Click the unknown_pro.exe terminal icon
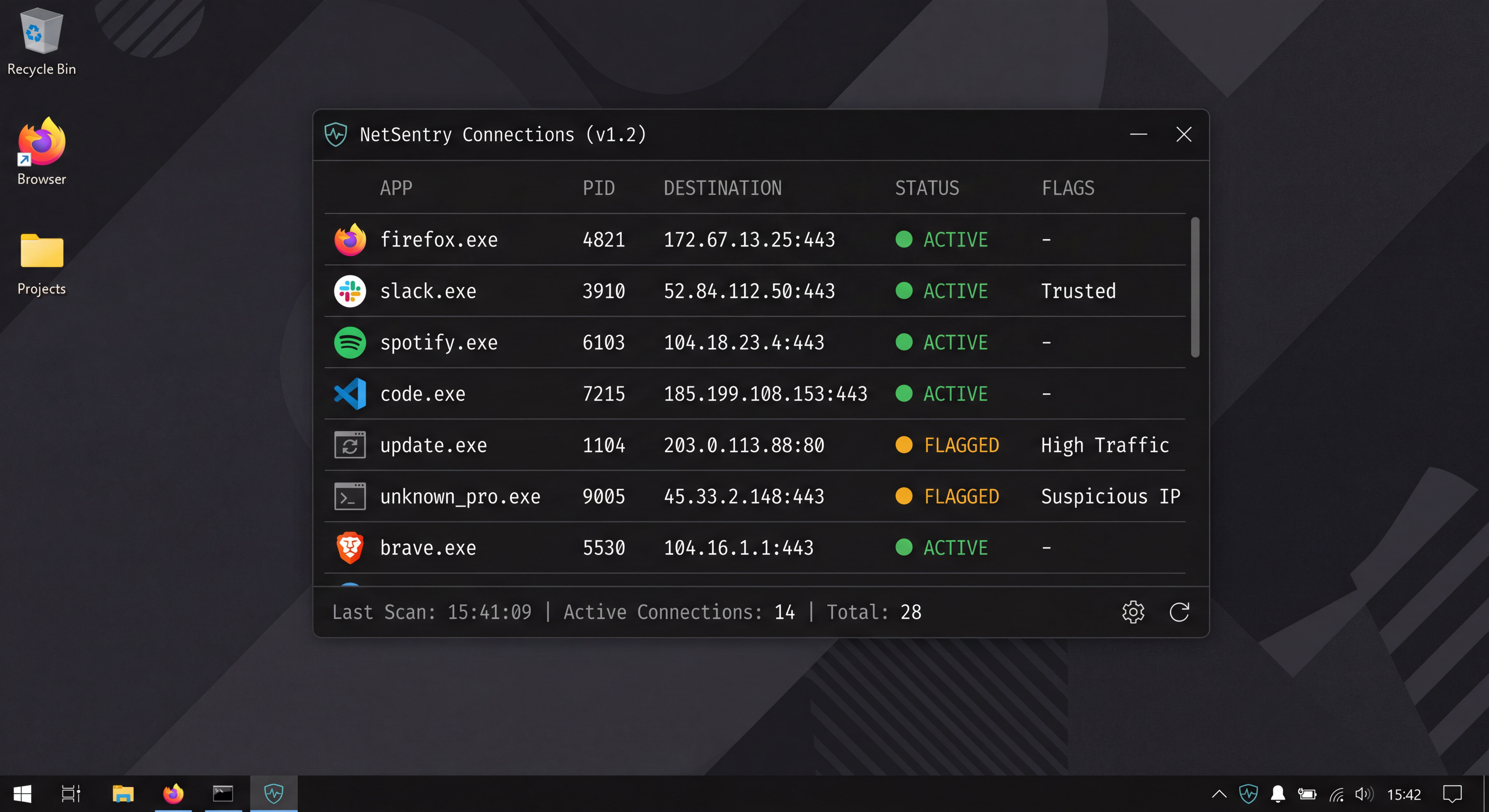 click(350, 496)
